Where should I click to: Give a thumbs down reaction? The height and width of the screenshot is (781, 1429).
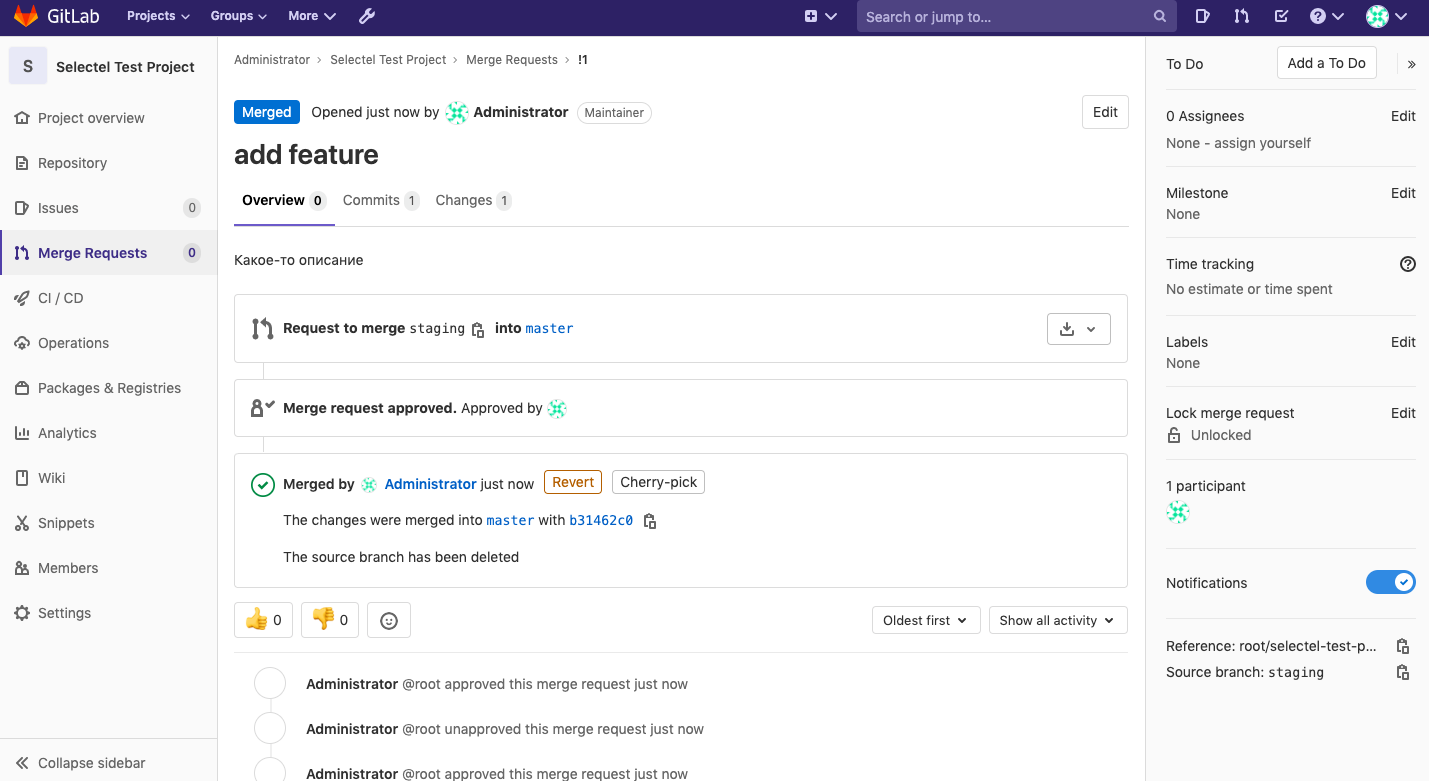(x=330, y=620)
